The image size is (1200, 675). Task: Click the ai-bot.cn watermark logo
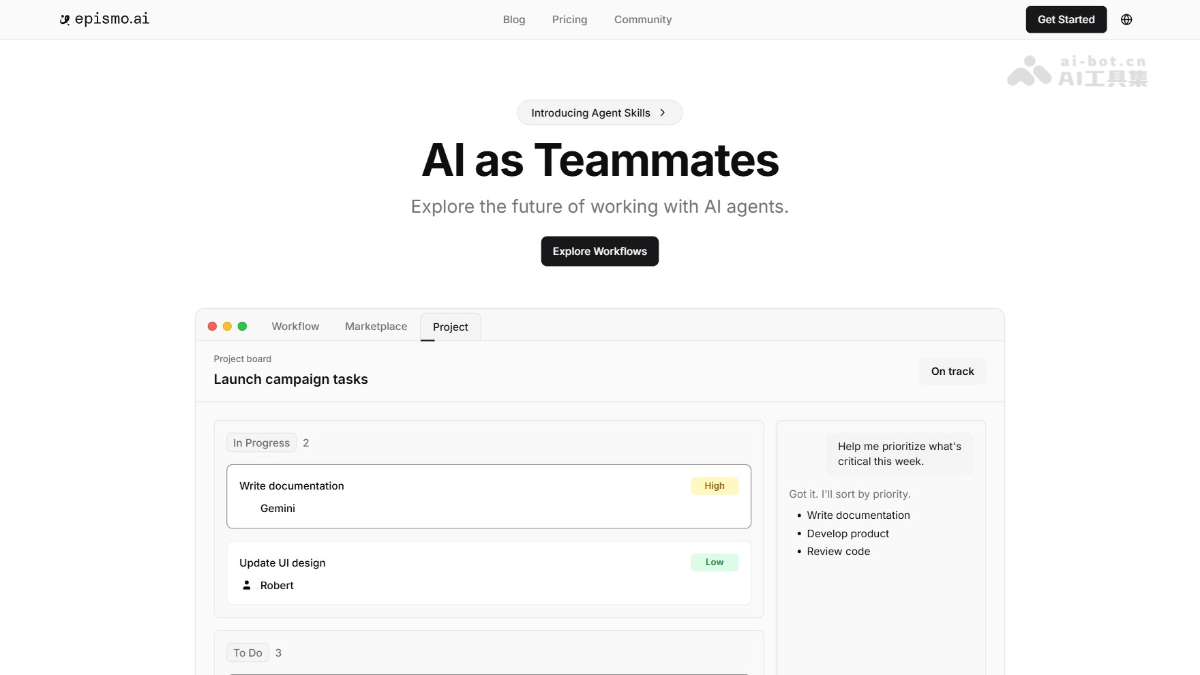(1078, 70)
